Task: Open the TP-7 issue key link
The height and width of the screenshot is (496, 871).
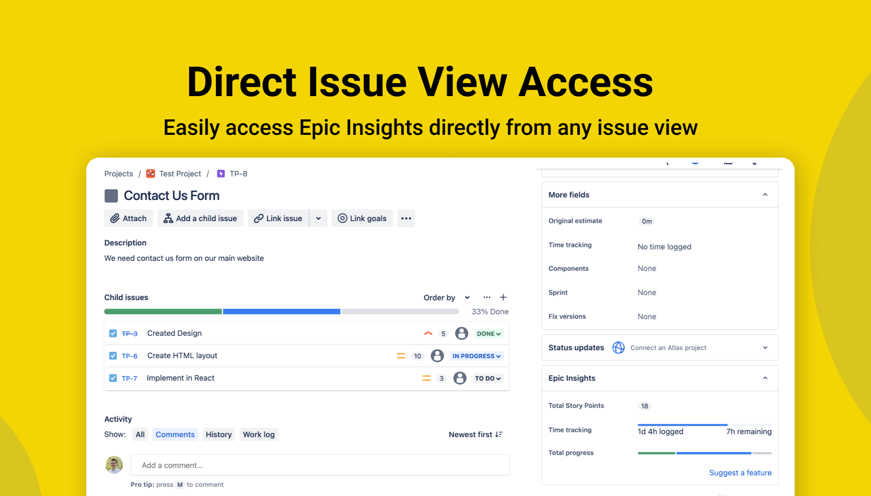Action: tap(129, 378)
